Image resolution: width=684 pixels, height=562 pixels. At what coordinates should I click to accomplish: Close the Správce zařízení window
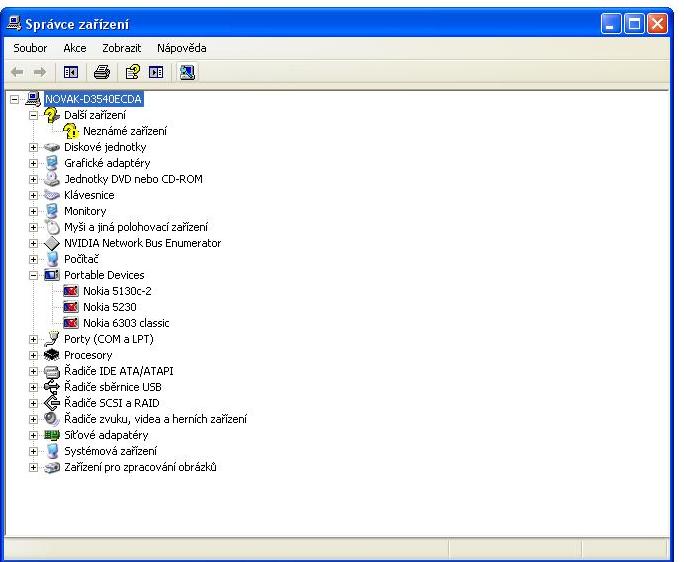(x=657, y=24)
